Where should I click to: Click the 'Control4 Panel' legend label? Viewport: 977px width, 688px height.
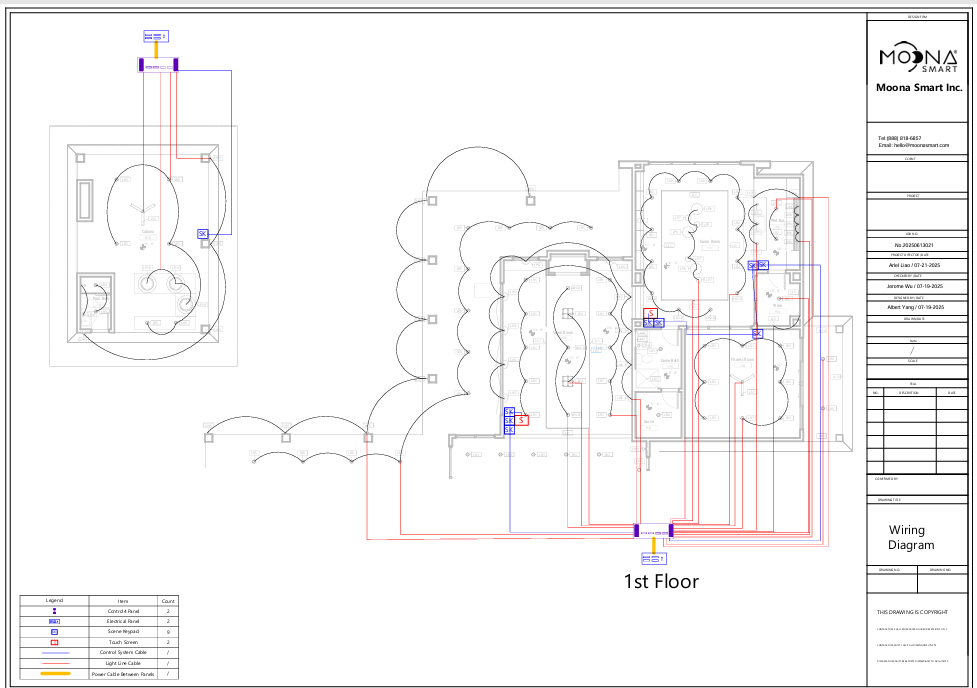point(123,611)
